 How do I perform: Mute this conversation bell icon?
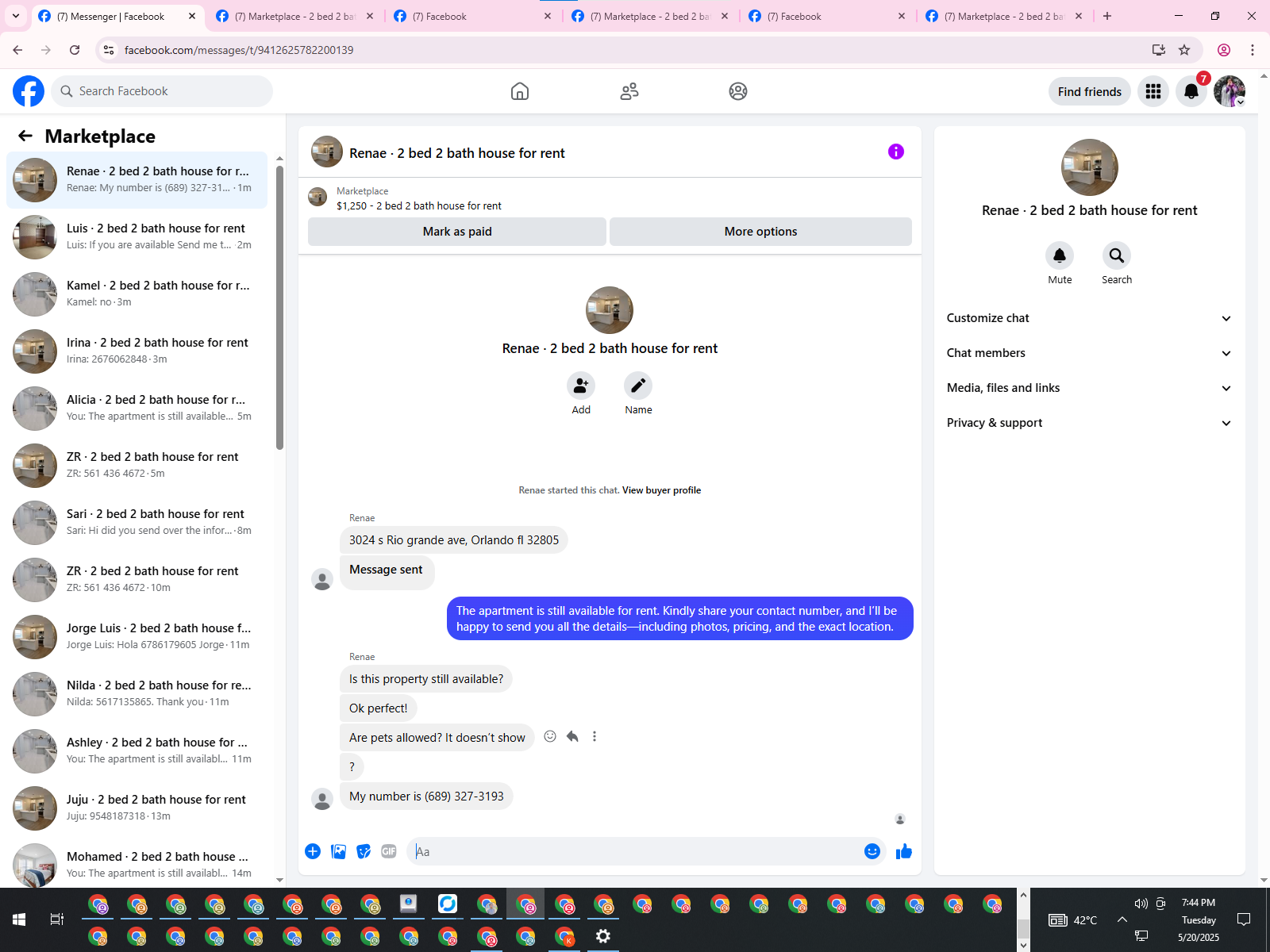(x=1060, y=255)
